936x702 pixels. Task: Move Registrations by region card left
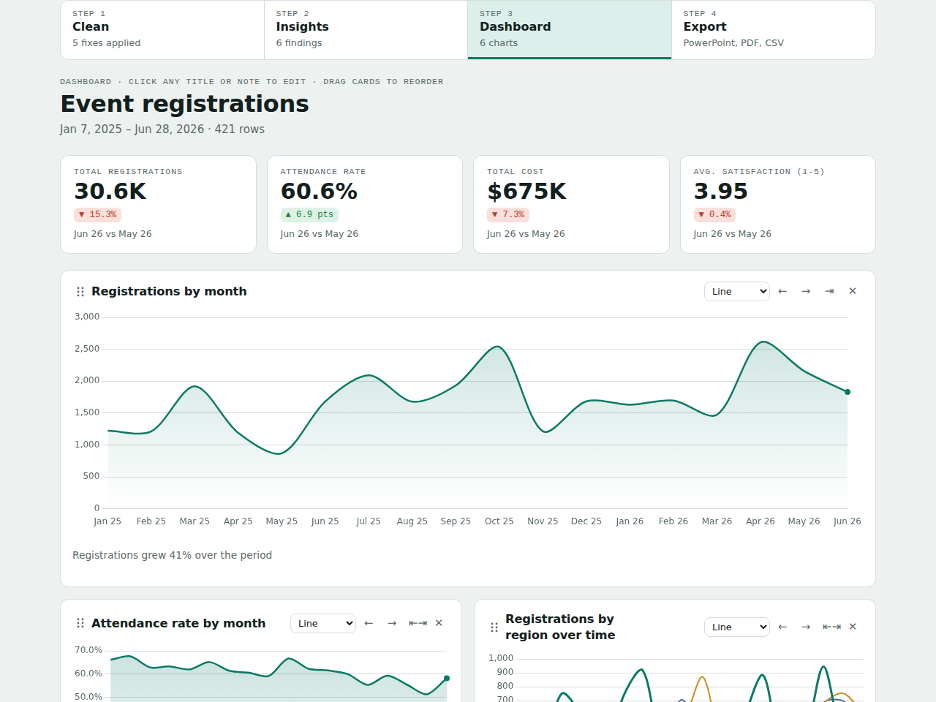[783, 627]
